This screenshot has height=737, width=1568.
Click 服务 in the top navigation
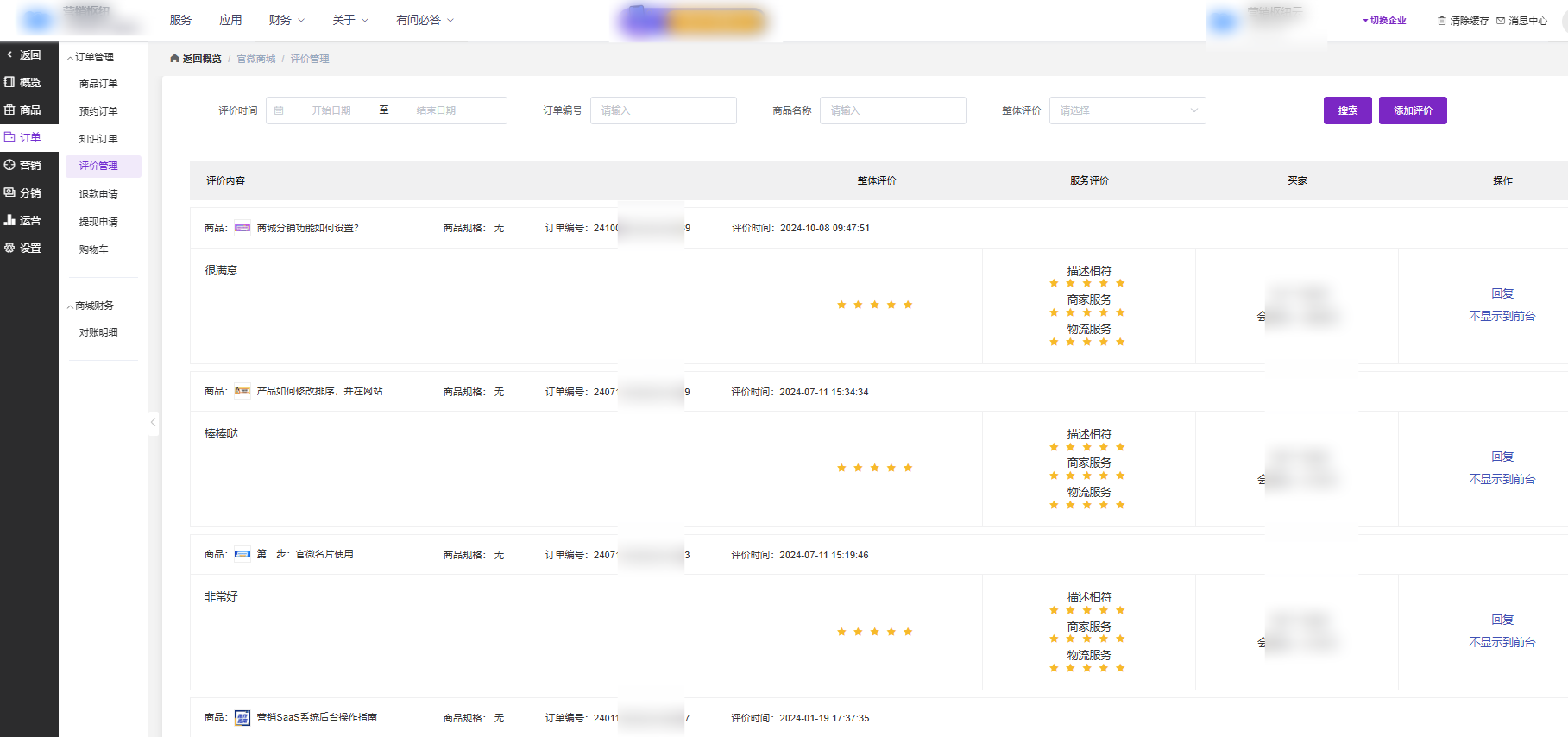coord(180,20)
